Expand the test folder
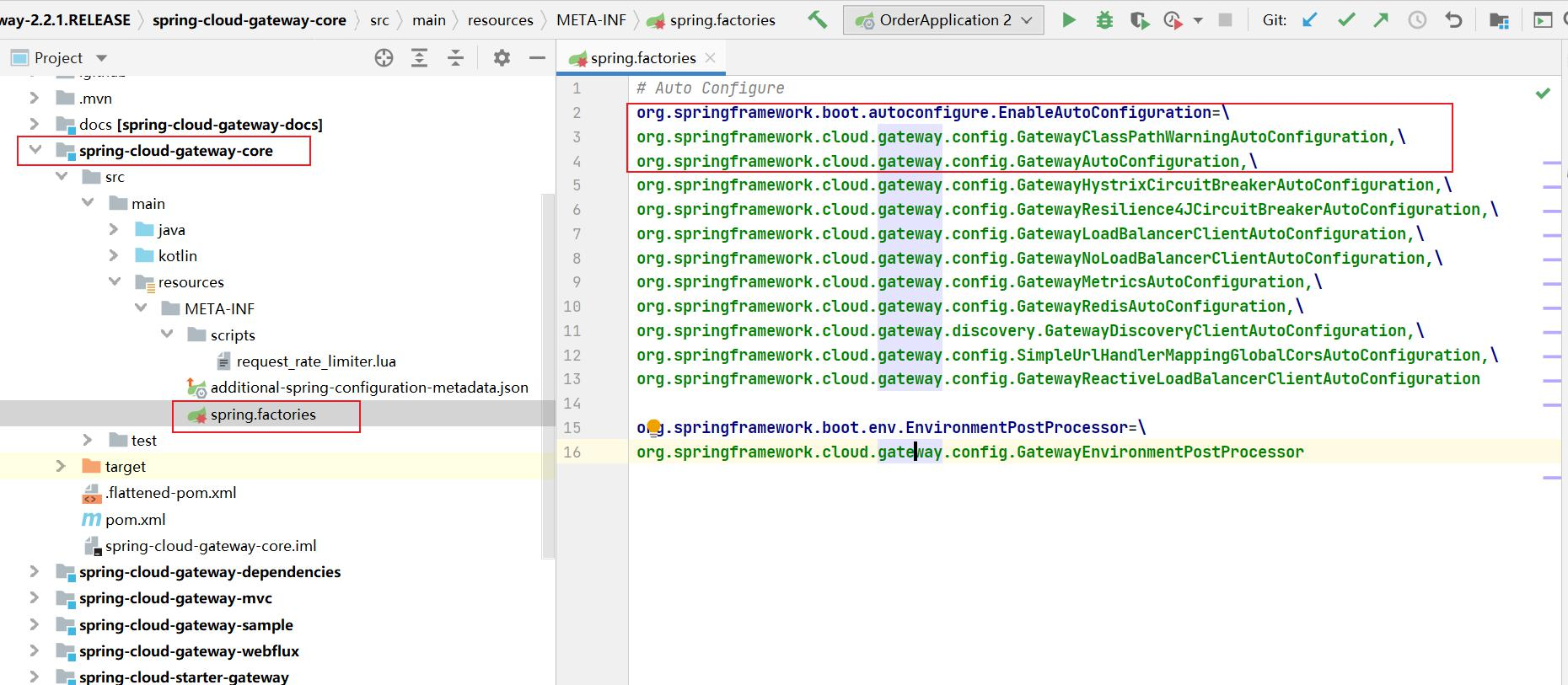Screen dimensions: 1568x685 (x=88, y=440)
